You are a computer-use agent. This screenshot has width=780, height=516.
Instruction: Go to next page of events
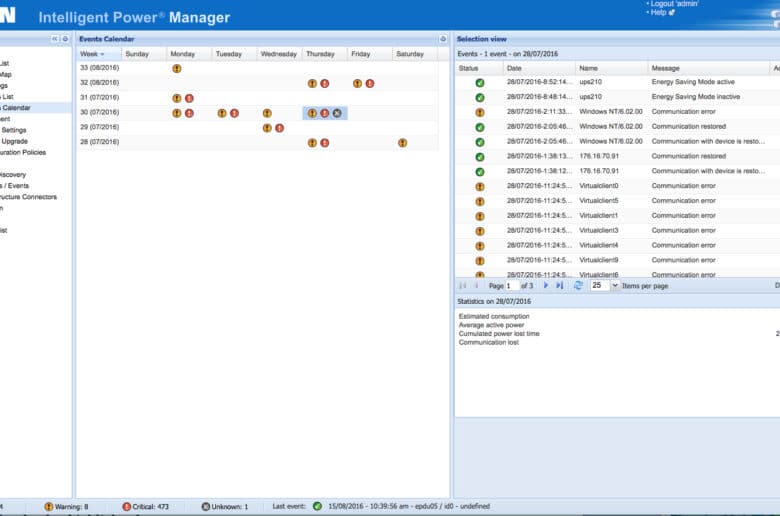[546, 286]
